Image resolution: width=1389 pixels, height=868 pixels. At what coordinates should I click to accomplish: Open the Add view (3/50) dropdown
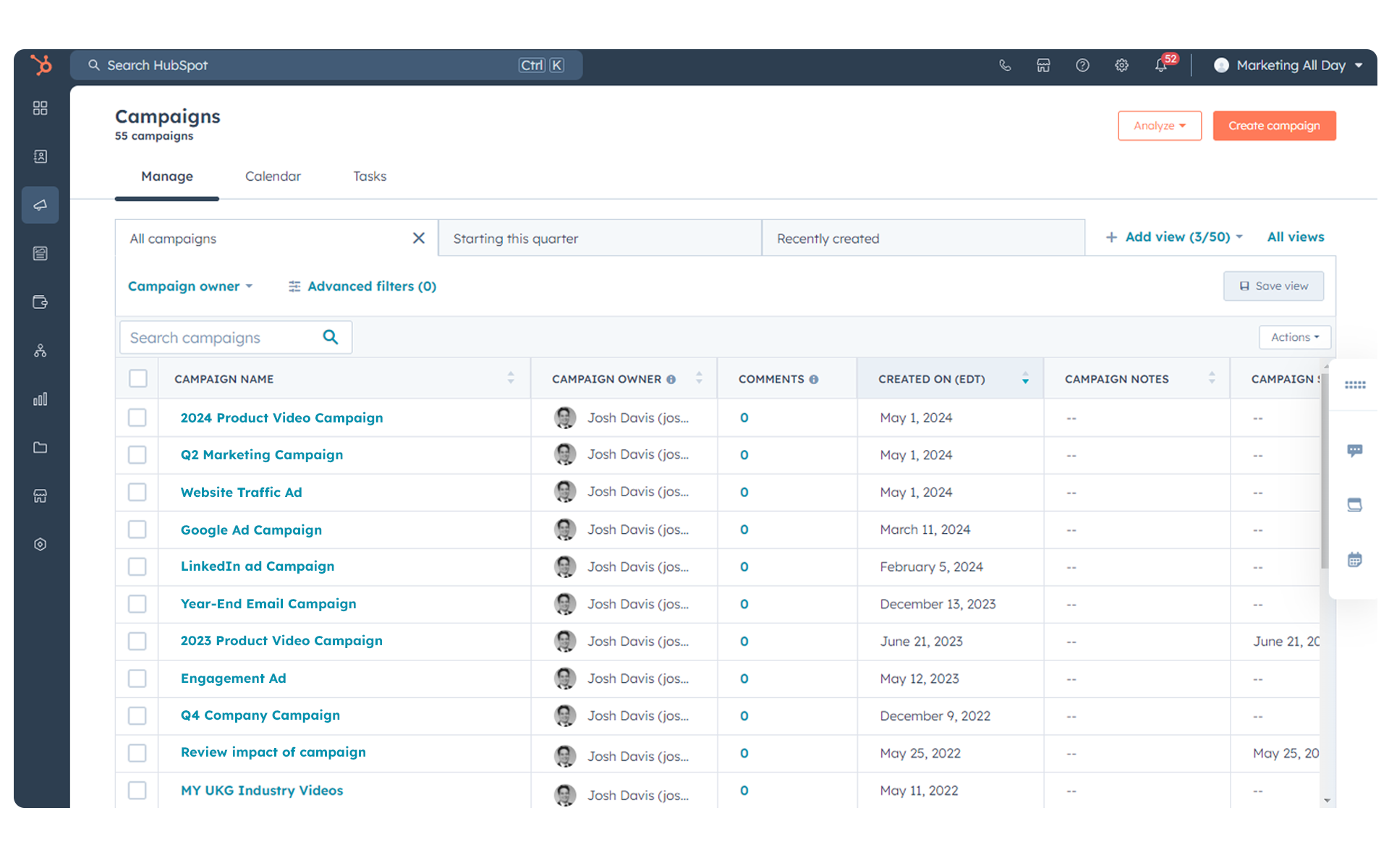click(x=1174, y=237)
